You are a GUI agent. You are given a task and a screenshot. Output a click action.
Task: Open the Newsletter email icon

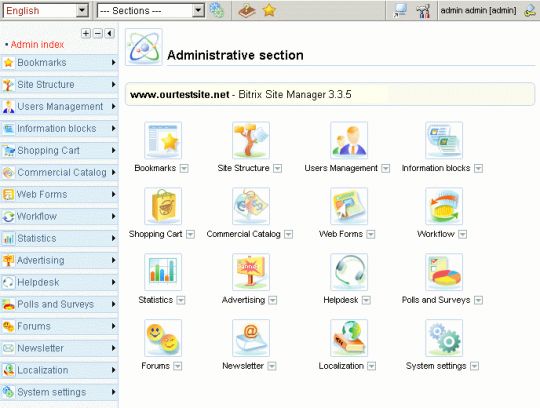(x=251, y=338)
